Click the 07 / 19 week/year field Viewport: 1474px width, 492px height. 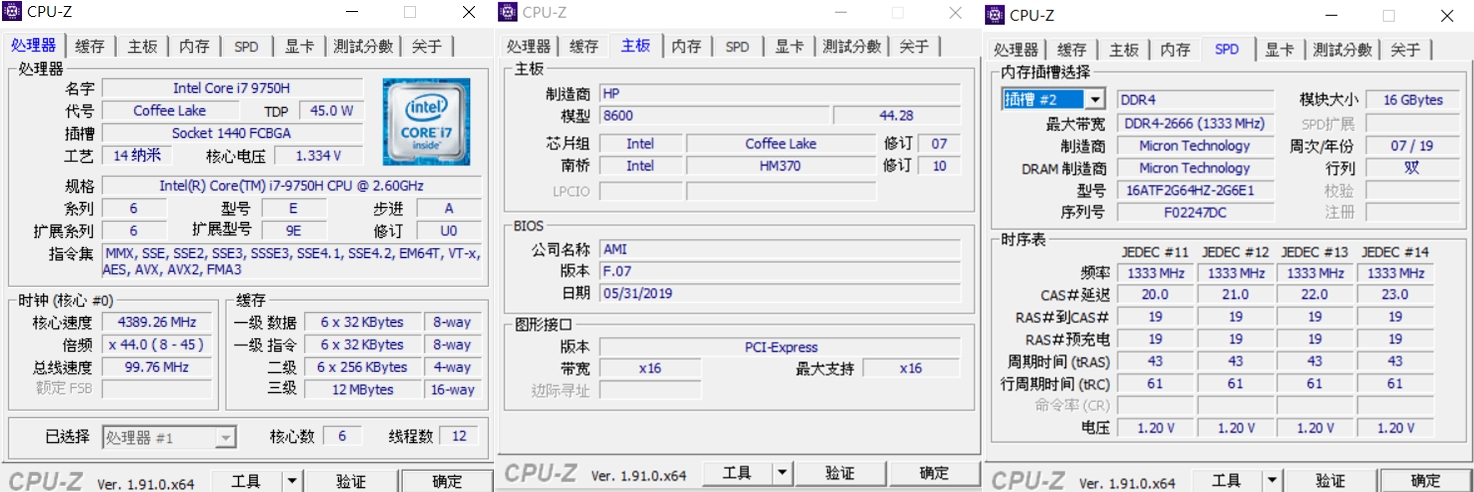[1412, 145]
